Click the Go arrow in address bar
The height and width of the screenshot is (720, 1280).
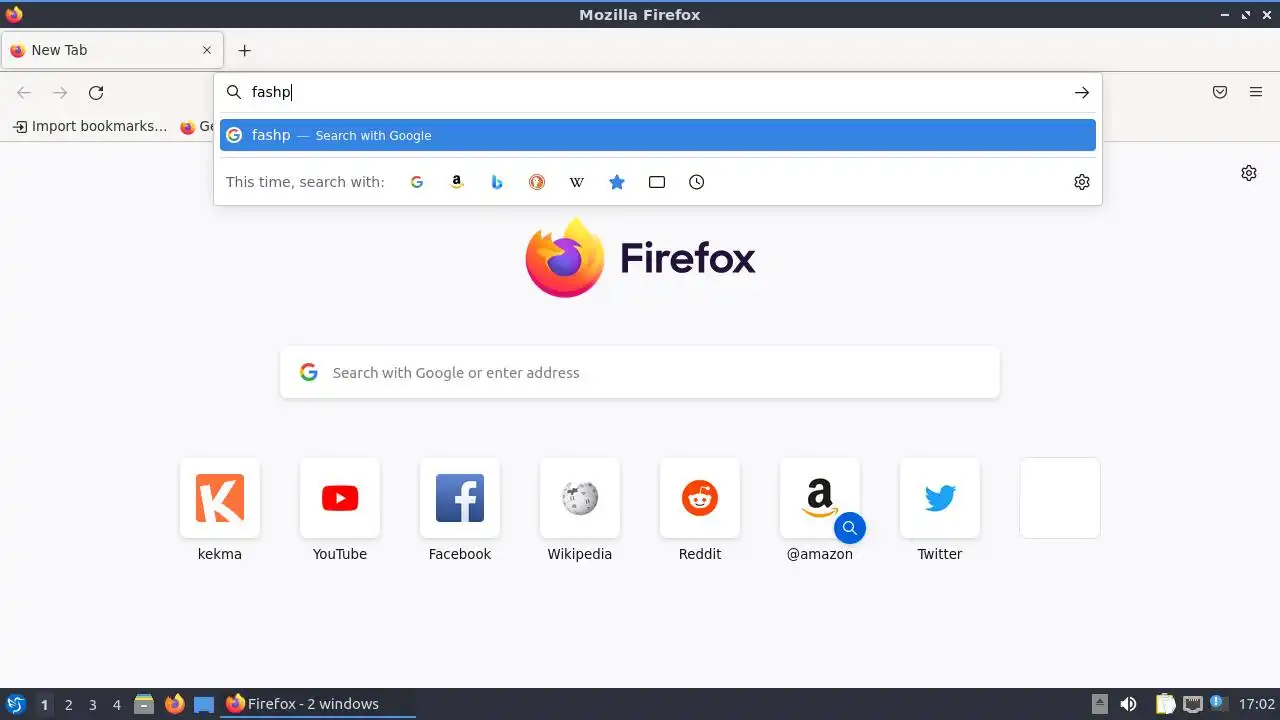(1082, 92)
